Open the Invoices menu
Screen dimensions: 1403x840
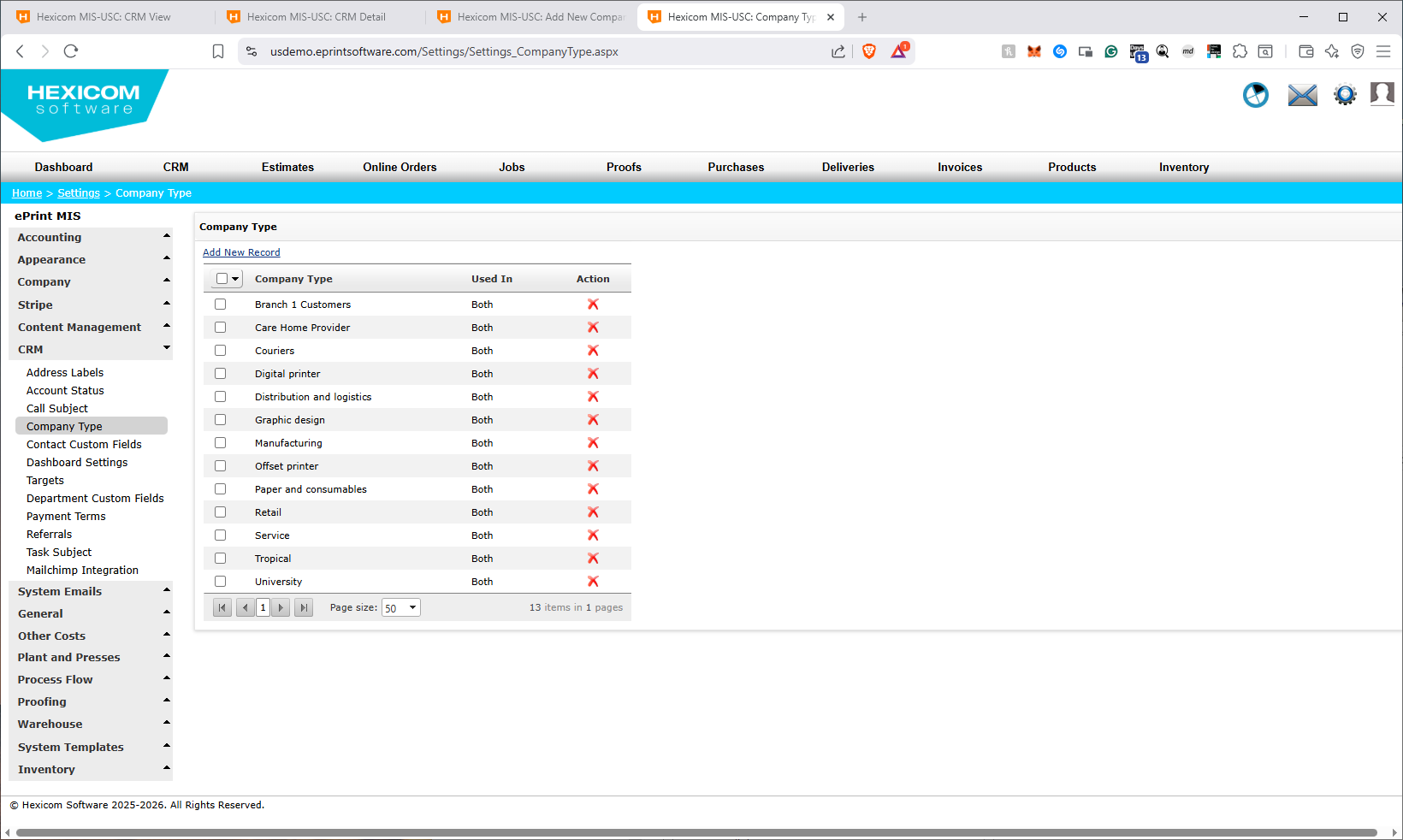[960, 168]
